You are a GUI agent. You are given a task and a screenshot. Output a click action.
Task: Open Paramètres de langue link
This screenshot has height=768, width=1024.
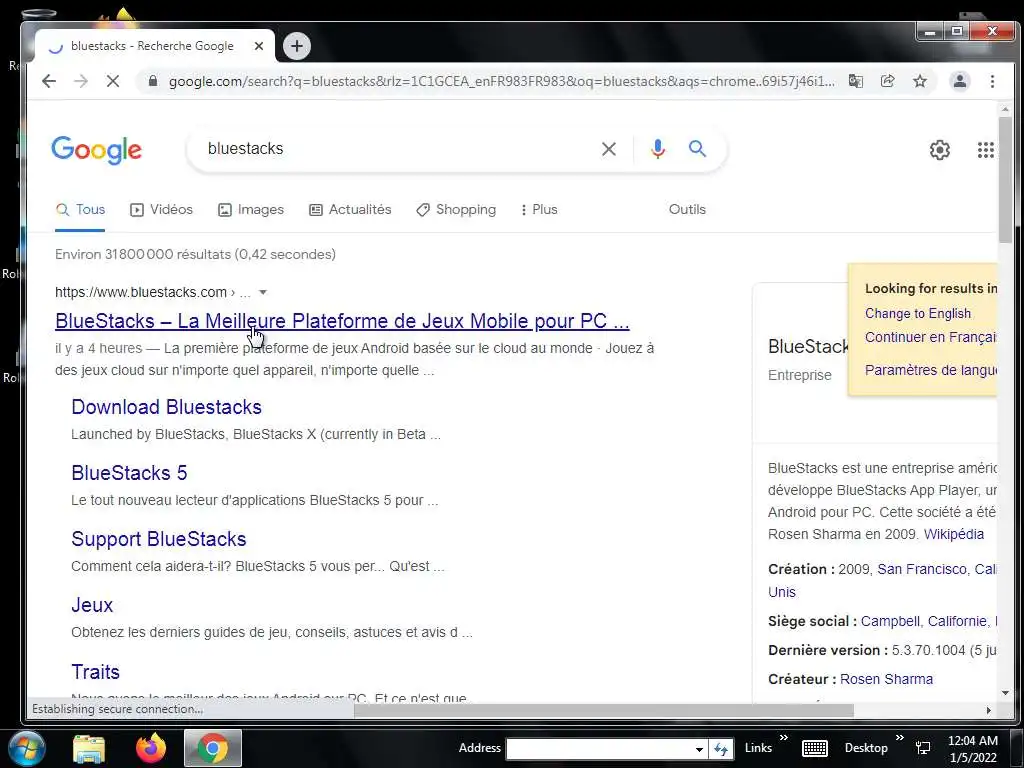coord(931,370)
